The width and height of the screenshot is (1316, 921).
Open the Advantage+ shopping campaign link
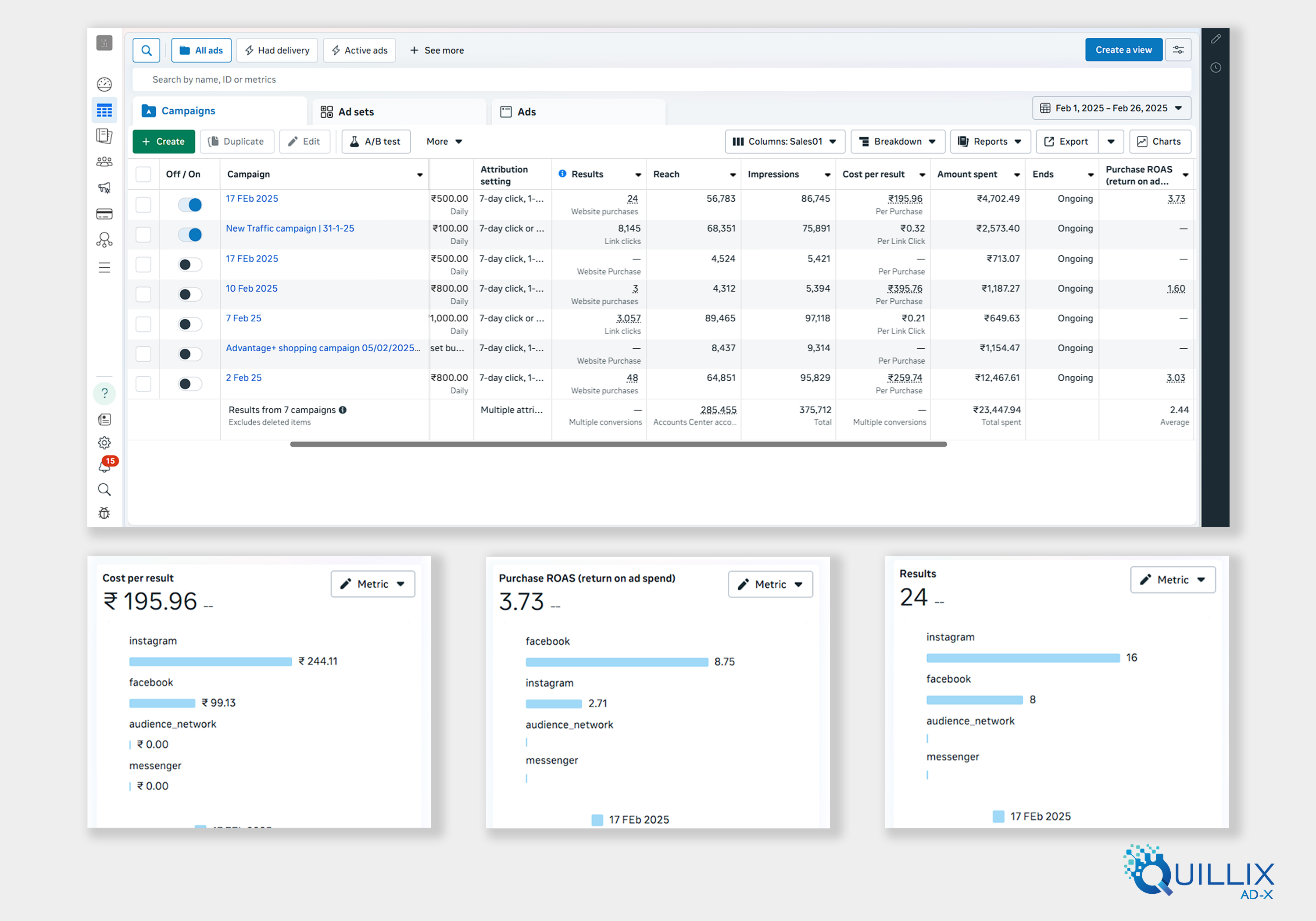322,348
